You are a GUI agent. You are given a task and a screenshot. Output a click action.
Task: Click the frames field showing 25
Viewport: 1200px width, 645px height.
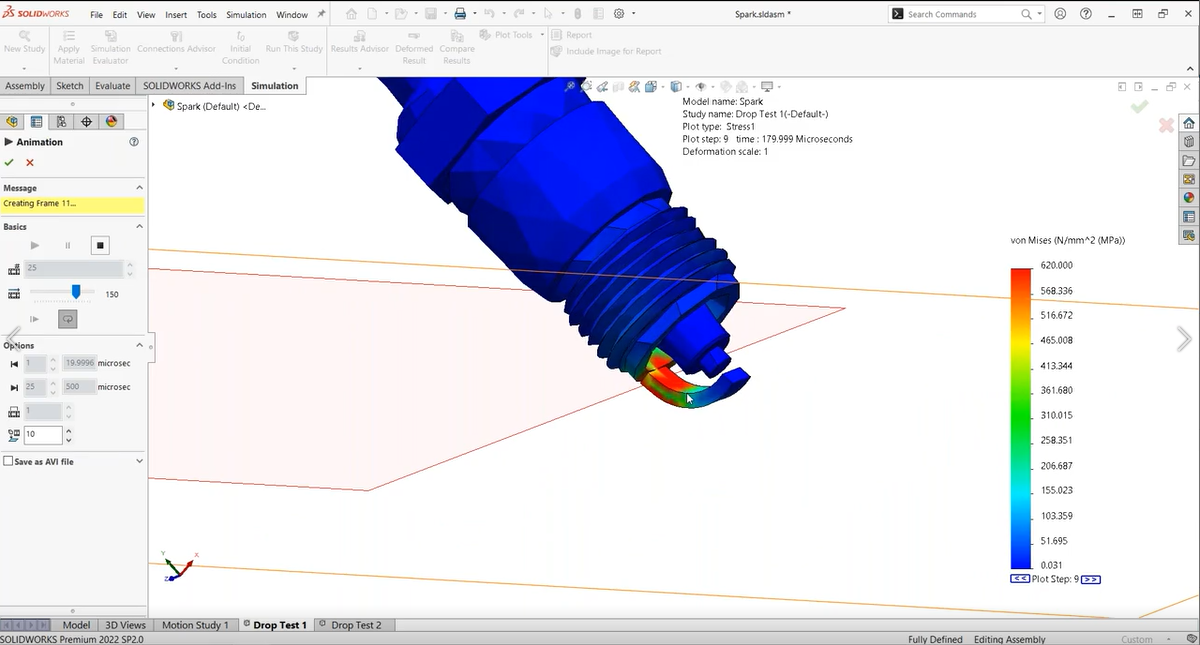74,269
